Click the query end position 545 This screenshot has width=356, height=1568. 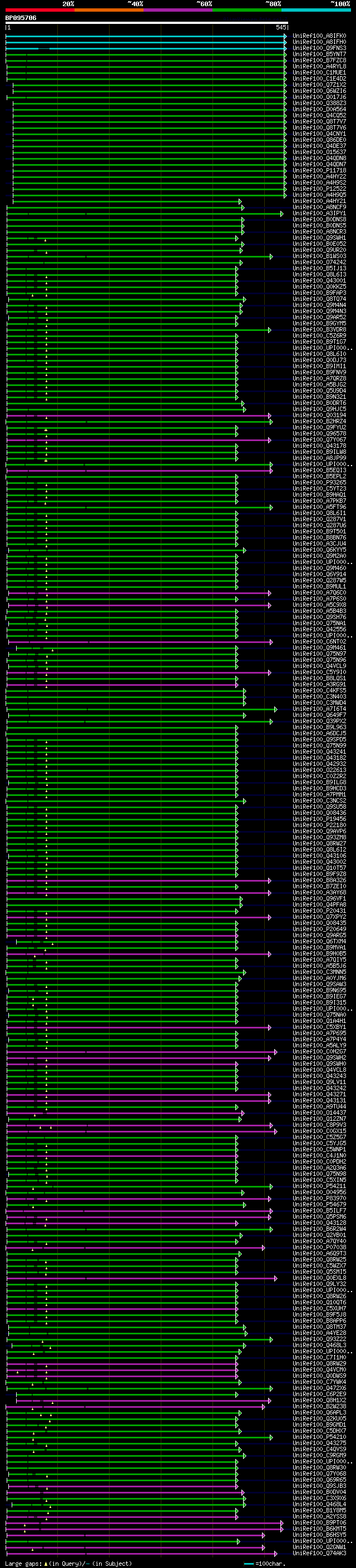click(280, 27)
